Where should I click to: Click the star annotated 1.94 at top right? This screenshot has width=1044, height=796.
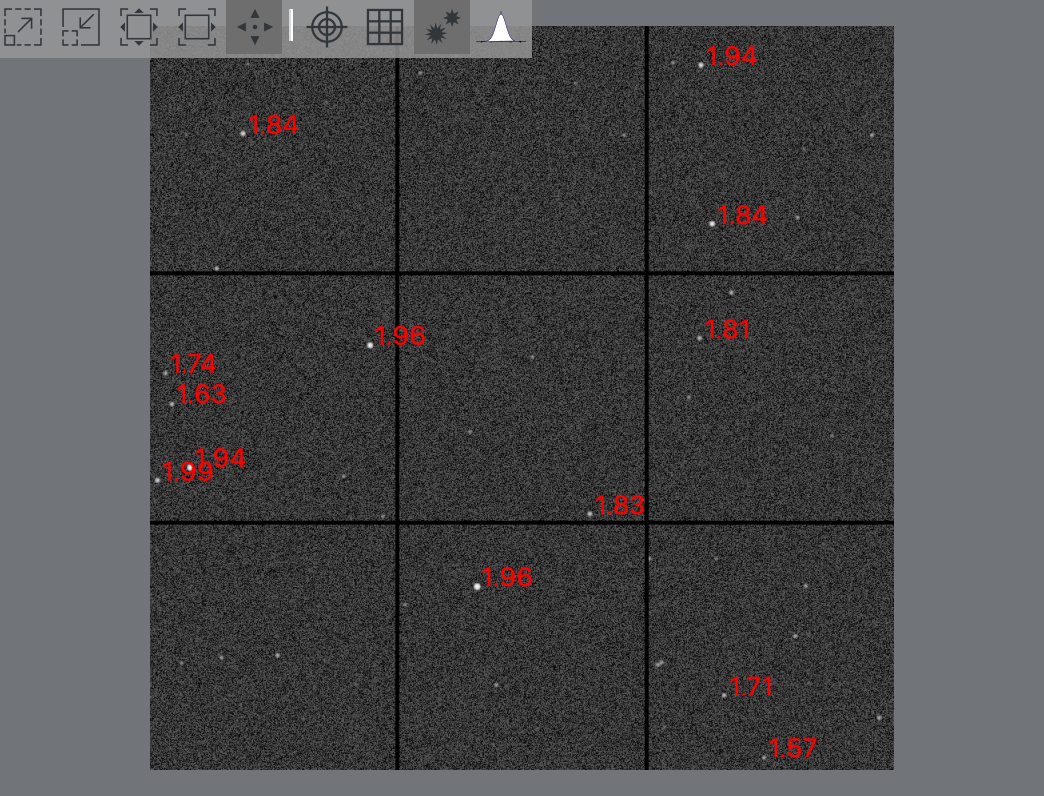tap(701, 64)
